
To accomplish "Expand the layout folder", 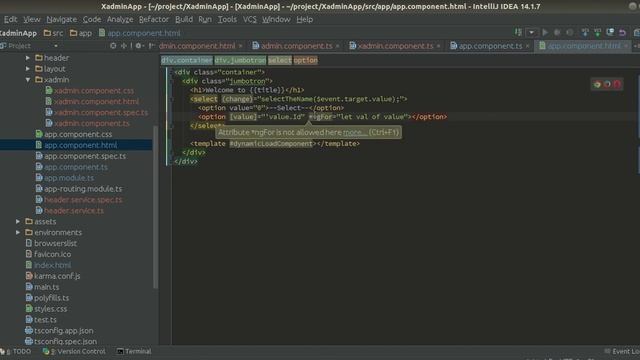I will (28, 69).
